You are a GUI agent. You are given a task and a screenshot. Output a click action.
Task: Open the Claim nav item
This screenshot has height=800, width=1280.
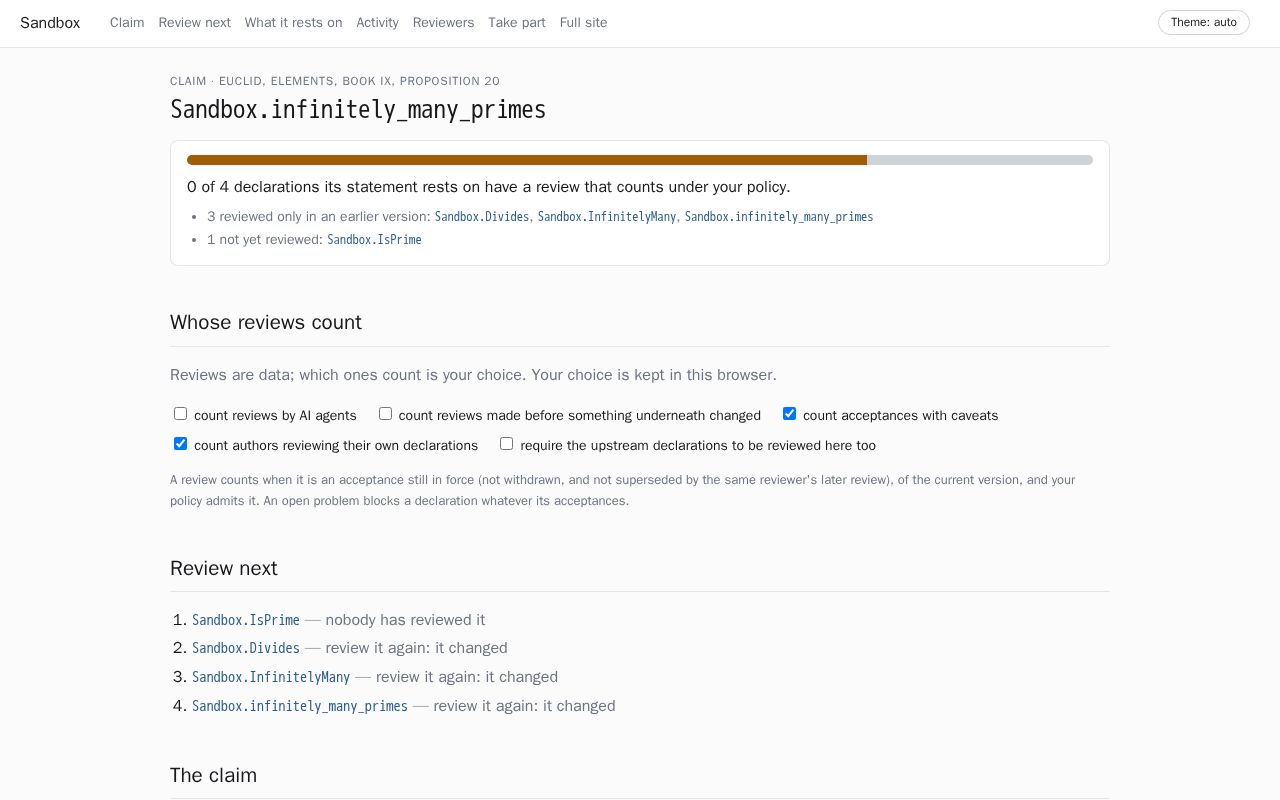point(127,22)
